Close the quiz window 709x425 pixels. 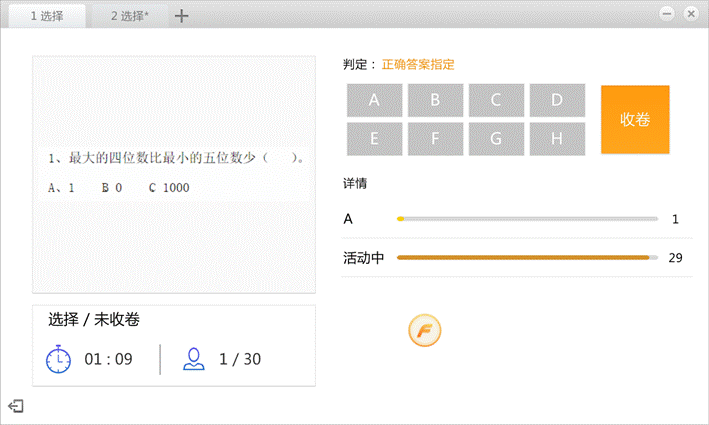pos(690,14)
